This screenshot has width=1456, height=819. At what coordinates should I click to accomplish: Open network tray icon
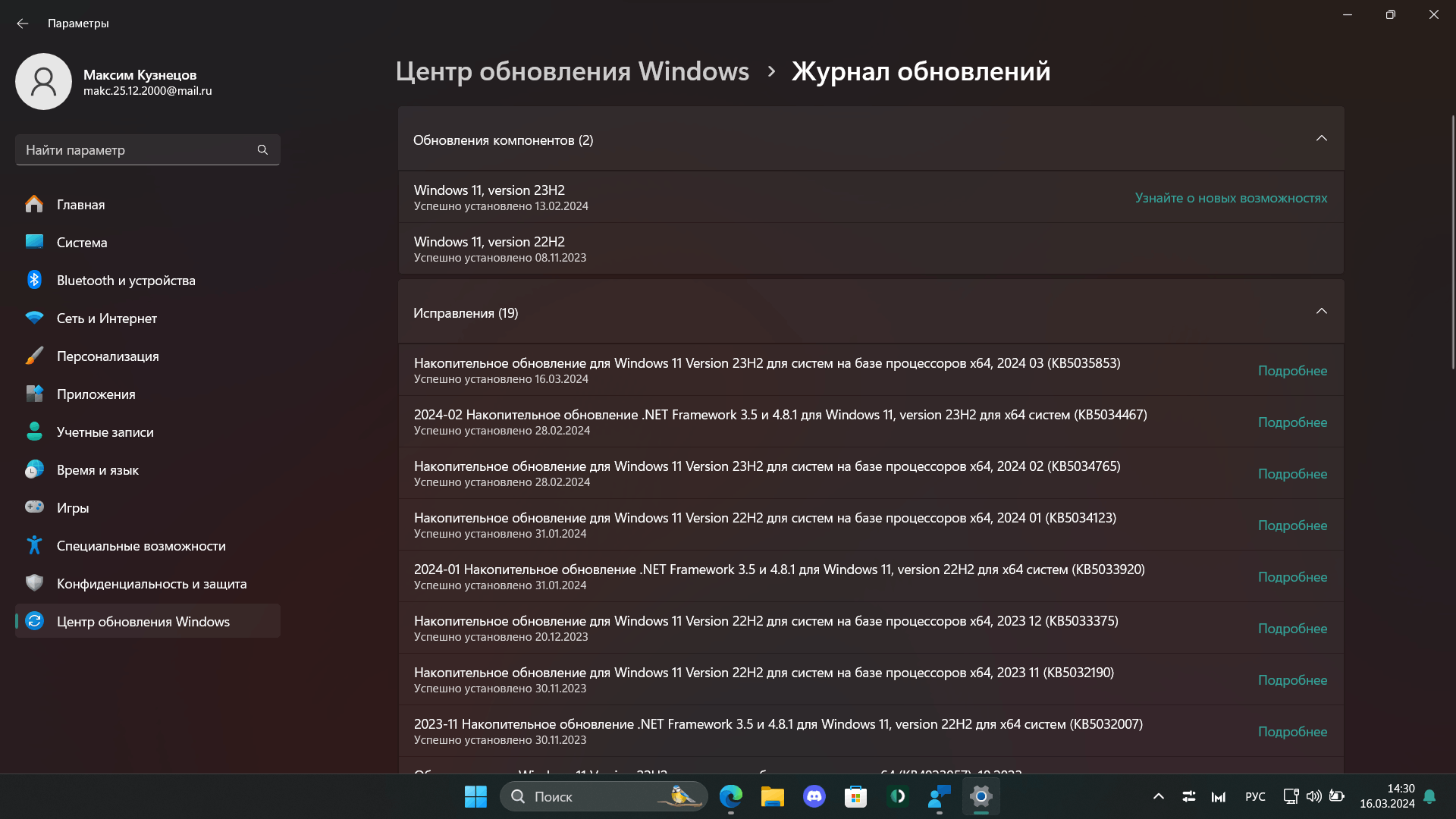pyautogui.click(x=1291, y=796)
